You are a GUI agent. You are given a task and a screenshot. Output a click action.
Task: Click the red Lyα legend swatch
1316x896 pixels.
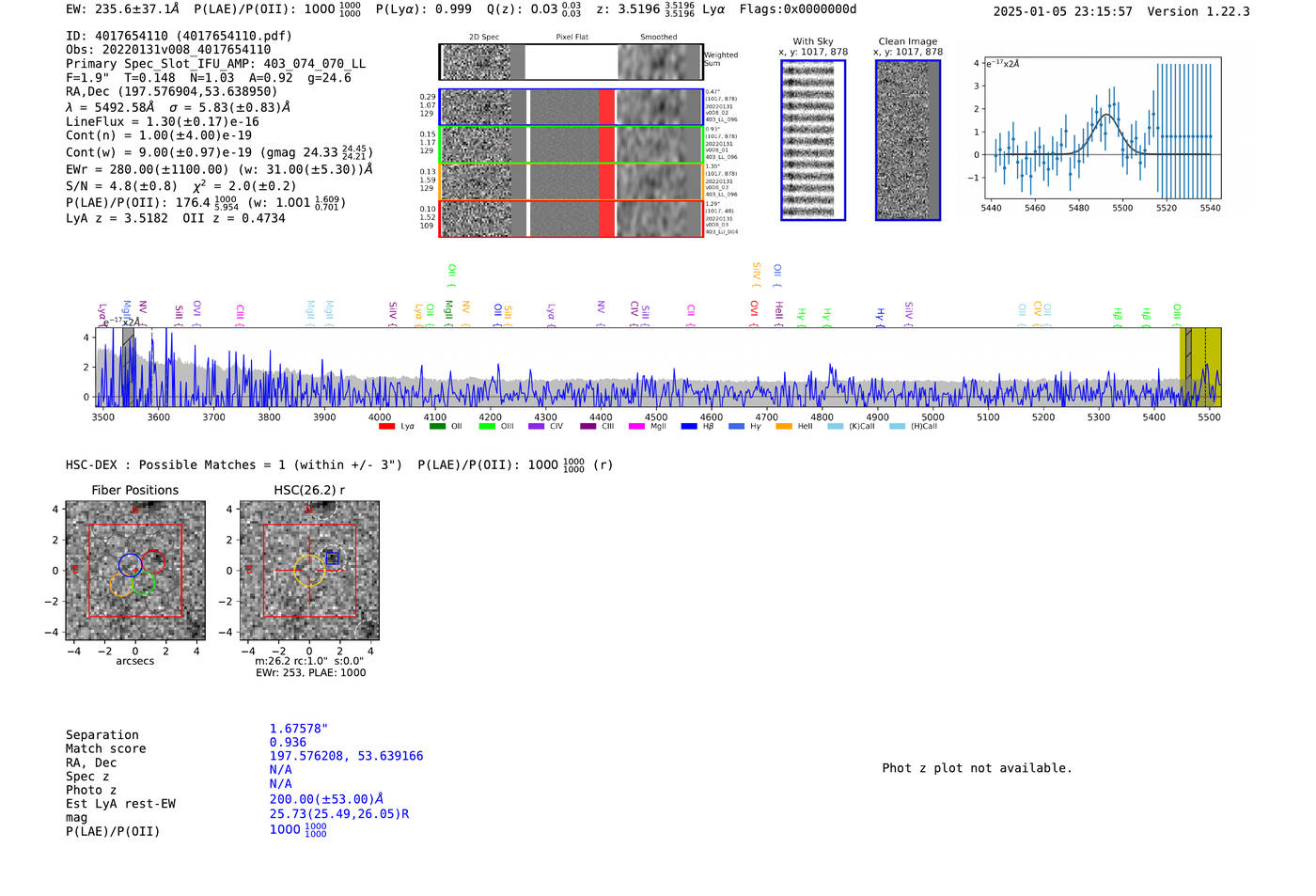pyautogui.click(x=386, y=427)
